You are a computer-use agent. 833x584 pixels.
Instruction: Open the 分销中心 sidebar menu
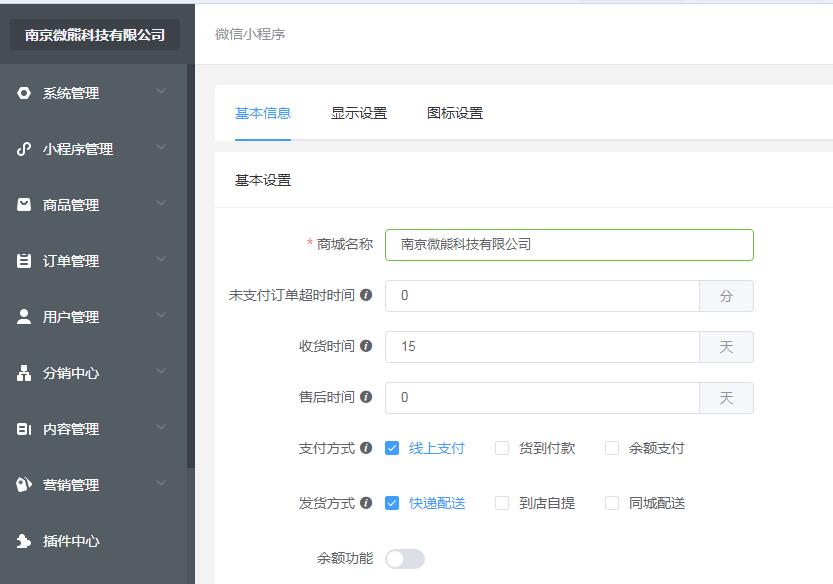(94, 373)
